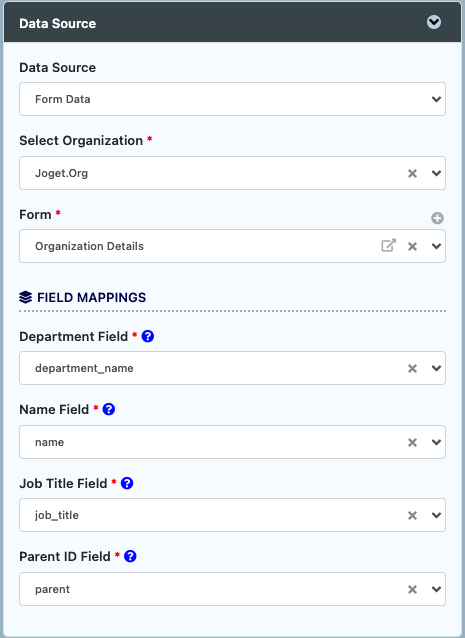Open the Data Source dropdown showing Form Data
The image size is (465, 638).
pyautogui.click(x=232, y=99)
